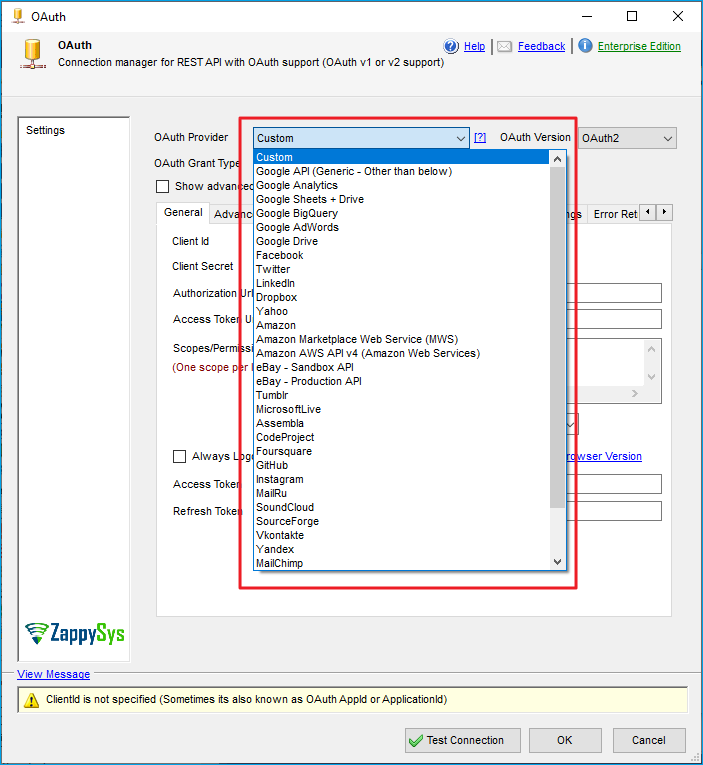Click the [?] provider help link
This screenshot has width=703, height=765.
[480, 138]
